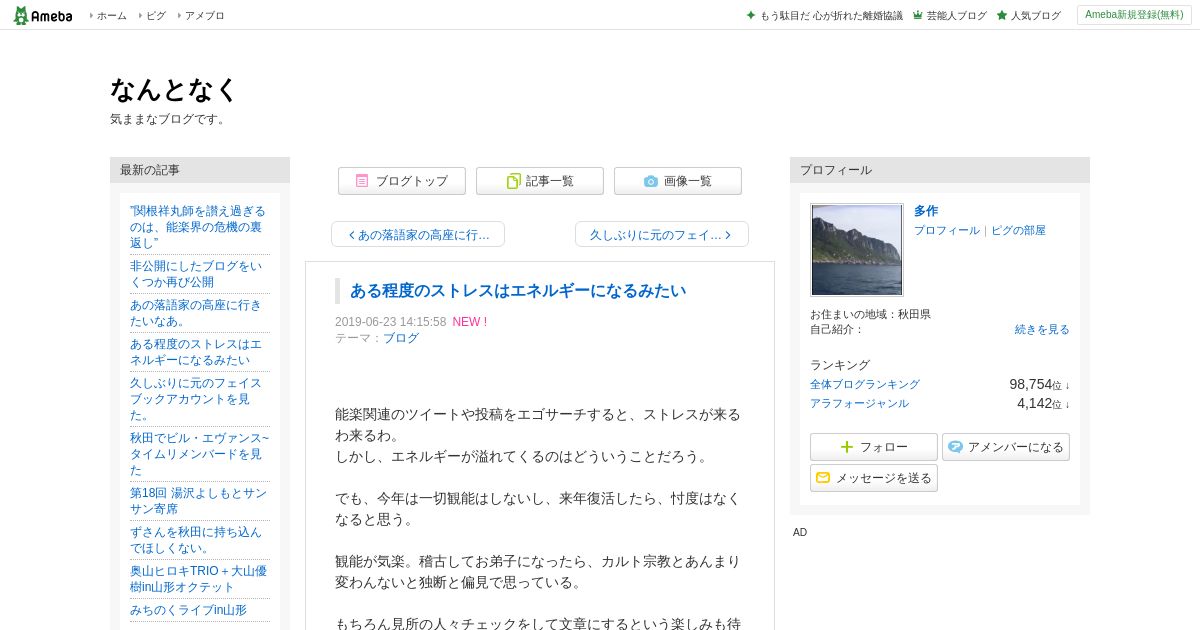This screenshot has width=1200, height=630.
Task: Open the プロフィール link beside the photo
Action: [x=947, y=230]
